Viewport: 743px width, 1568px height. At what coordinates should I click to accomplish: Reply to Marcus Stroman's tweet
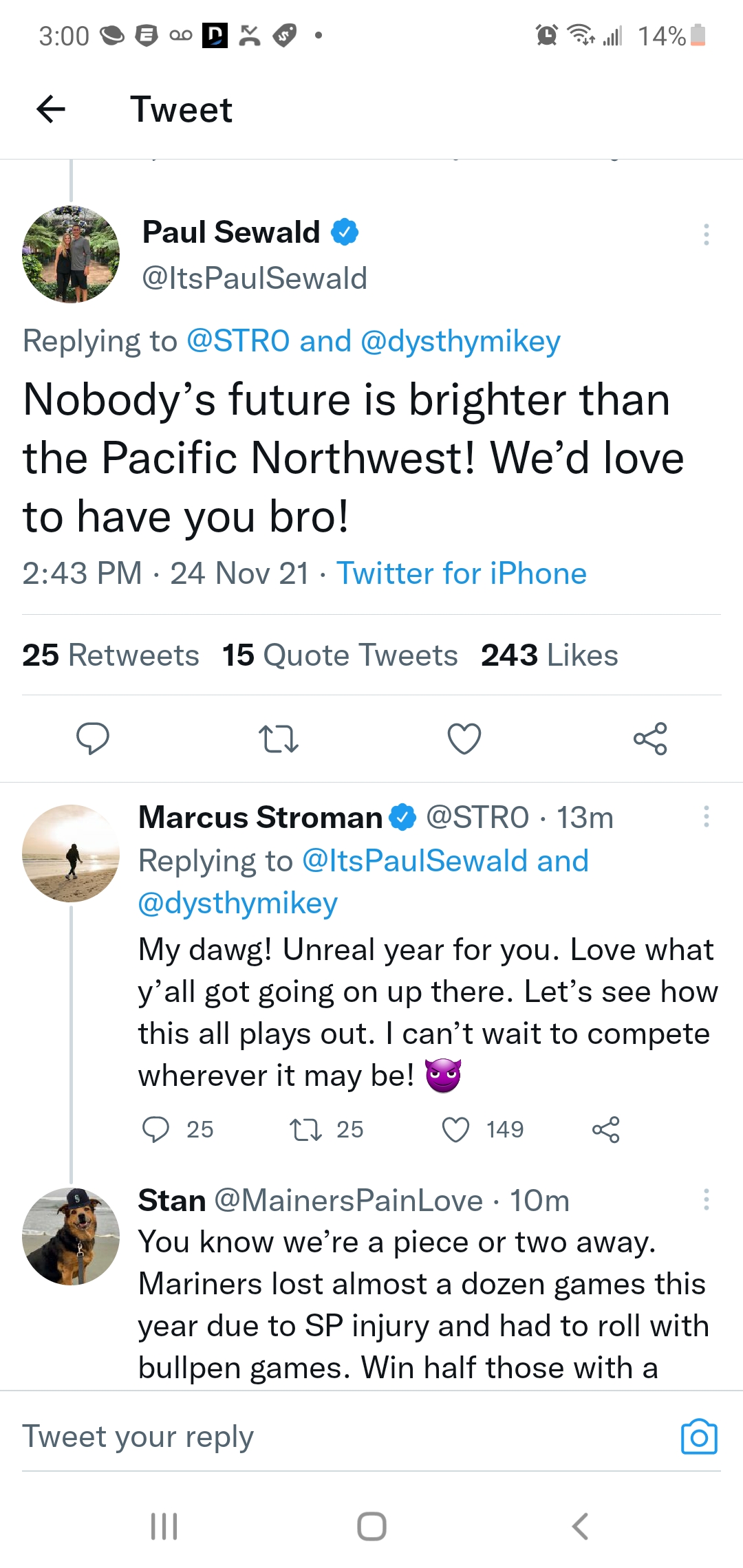[x=156, y=1129]
